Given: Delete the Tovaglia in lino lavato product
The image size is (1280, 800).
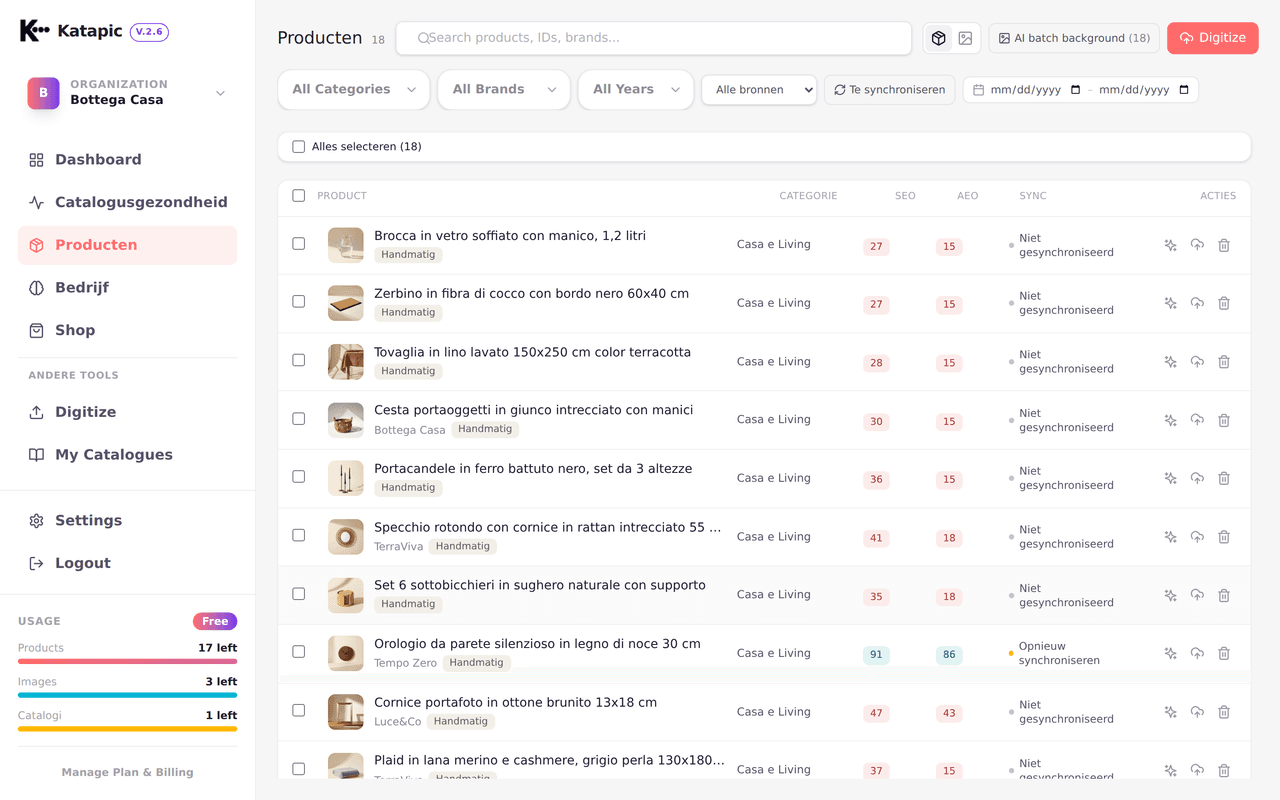Looking at the screenshot, I should coord(1224,362).
